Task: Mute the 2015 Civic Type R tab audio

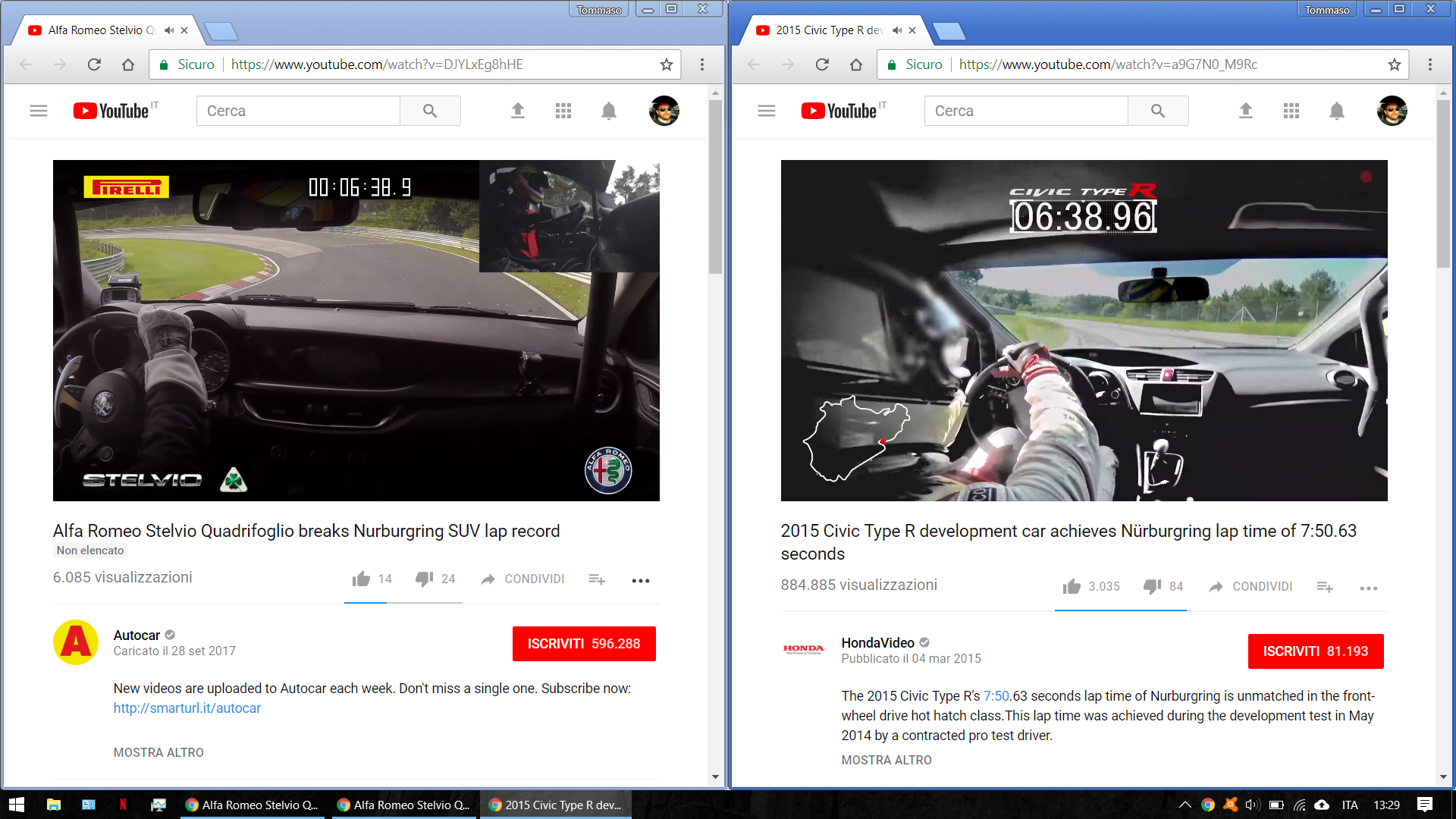Action: (897, 30)
